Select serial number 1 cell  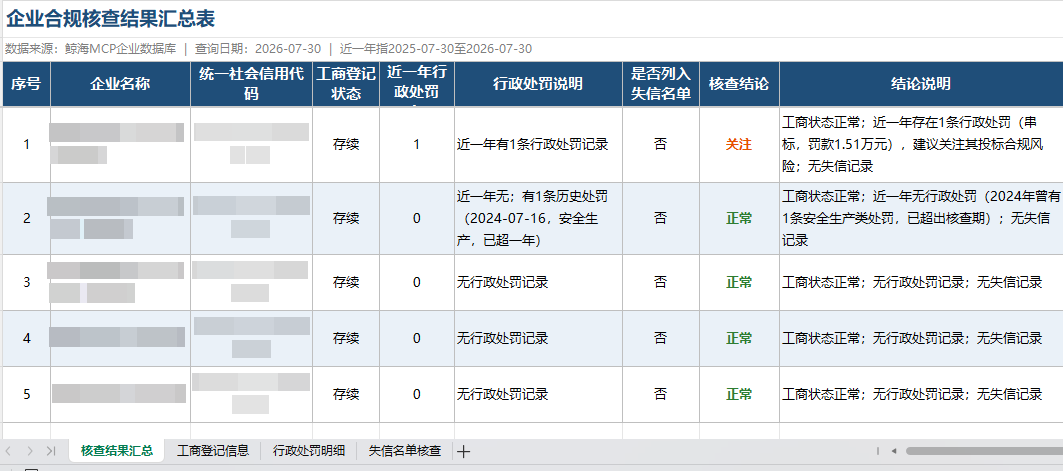coord(26,144)
